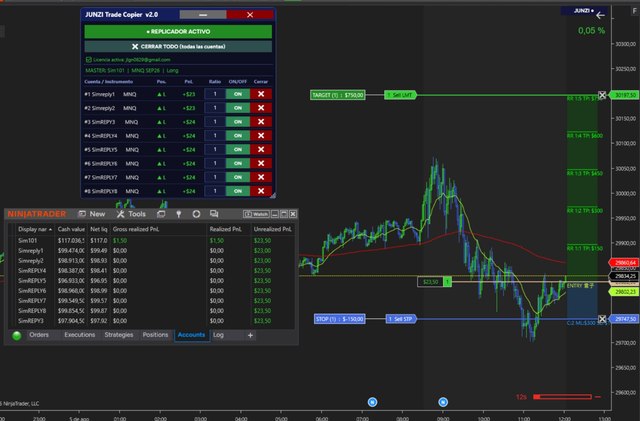Click the STOP (1) $-150,00 label

click(x=340, y=319)
